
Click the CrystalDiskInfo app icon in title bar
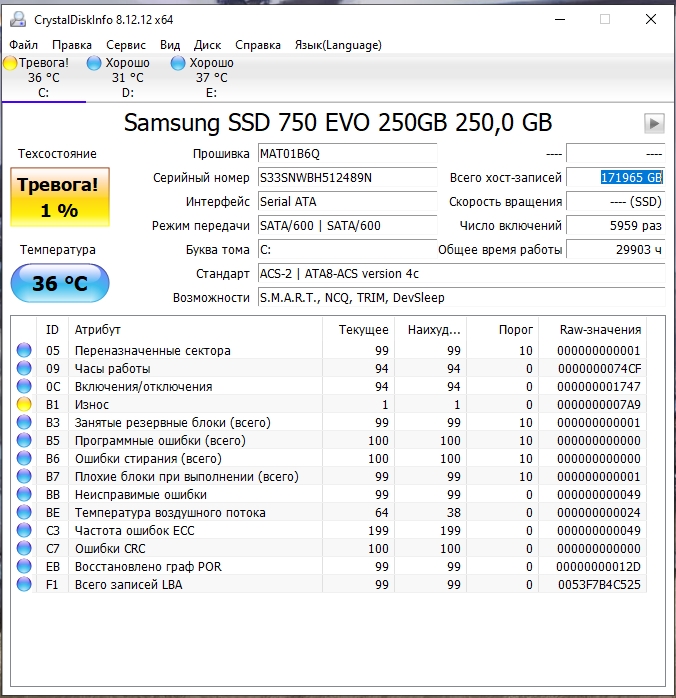click(18, 19)
